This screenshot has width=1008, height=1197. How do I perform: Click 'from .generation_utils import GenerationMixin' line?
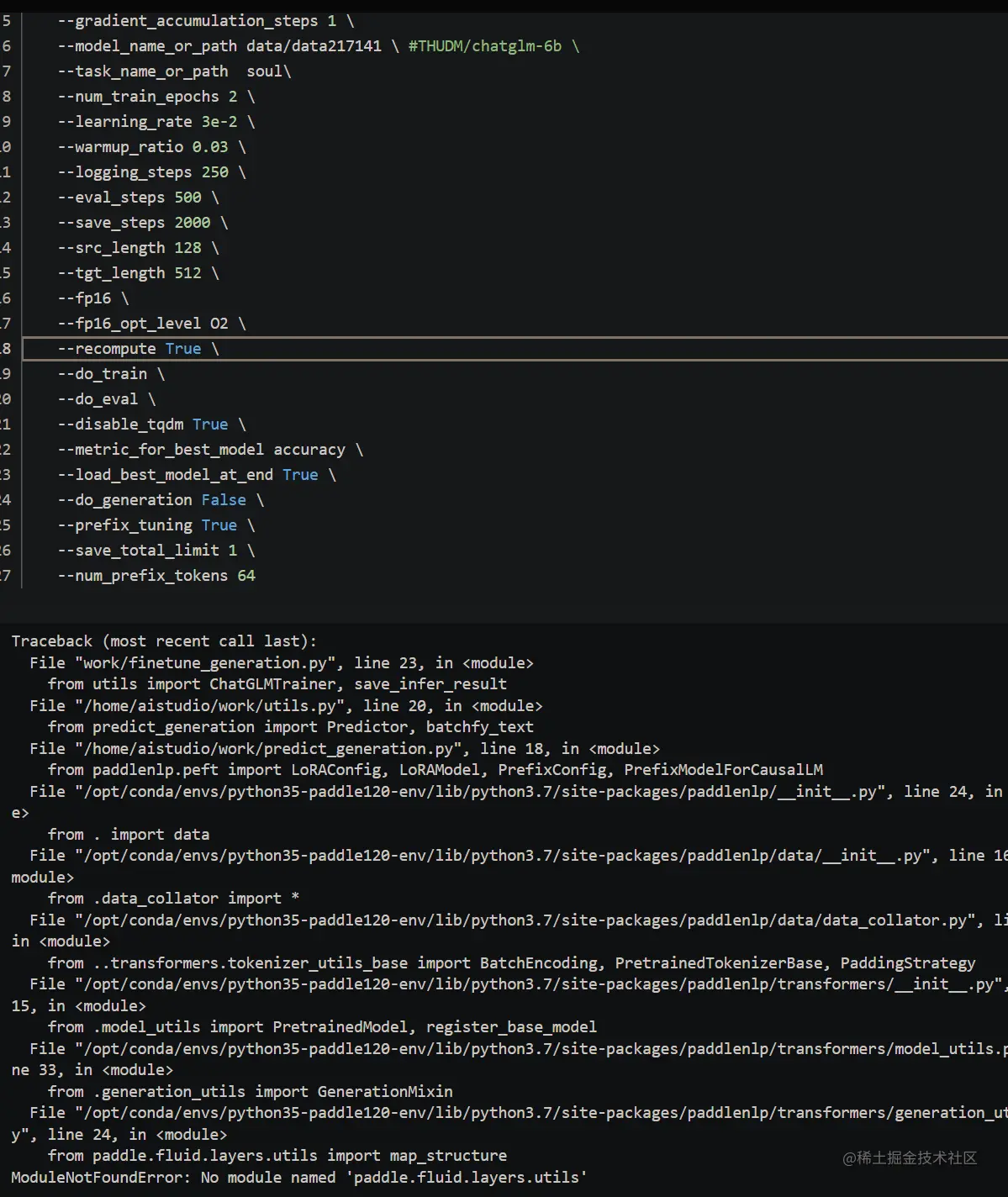coord(250,1091)
